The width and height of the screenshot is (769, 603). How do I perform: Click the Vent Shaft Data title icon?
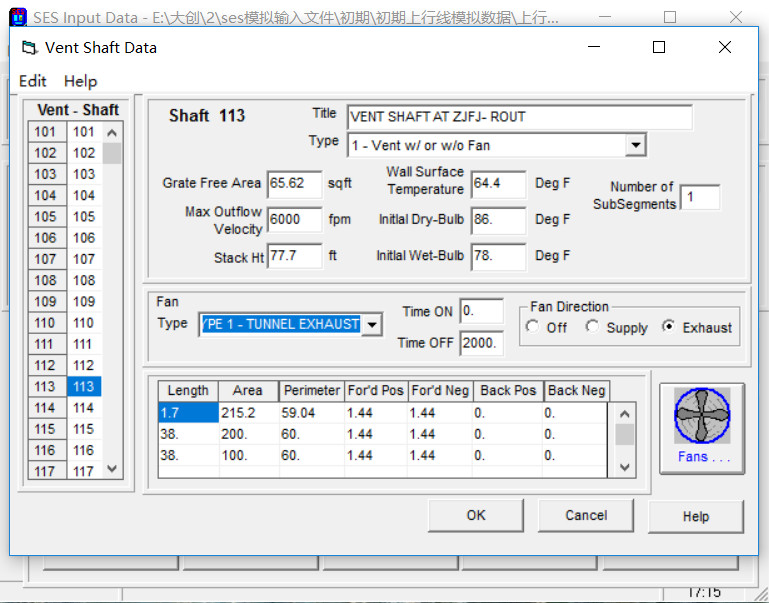point(29,48)
